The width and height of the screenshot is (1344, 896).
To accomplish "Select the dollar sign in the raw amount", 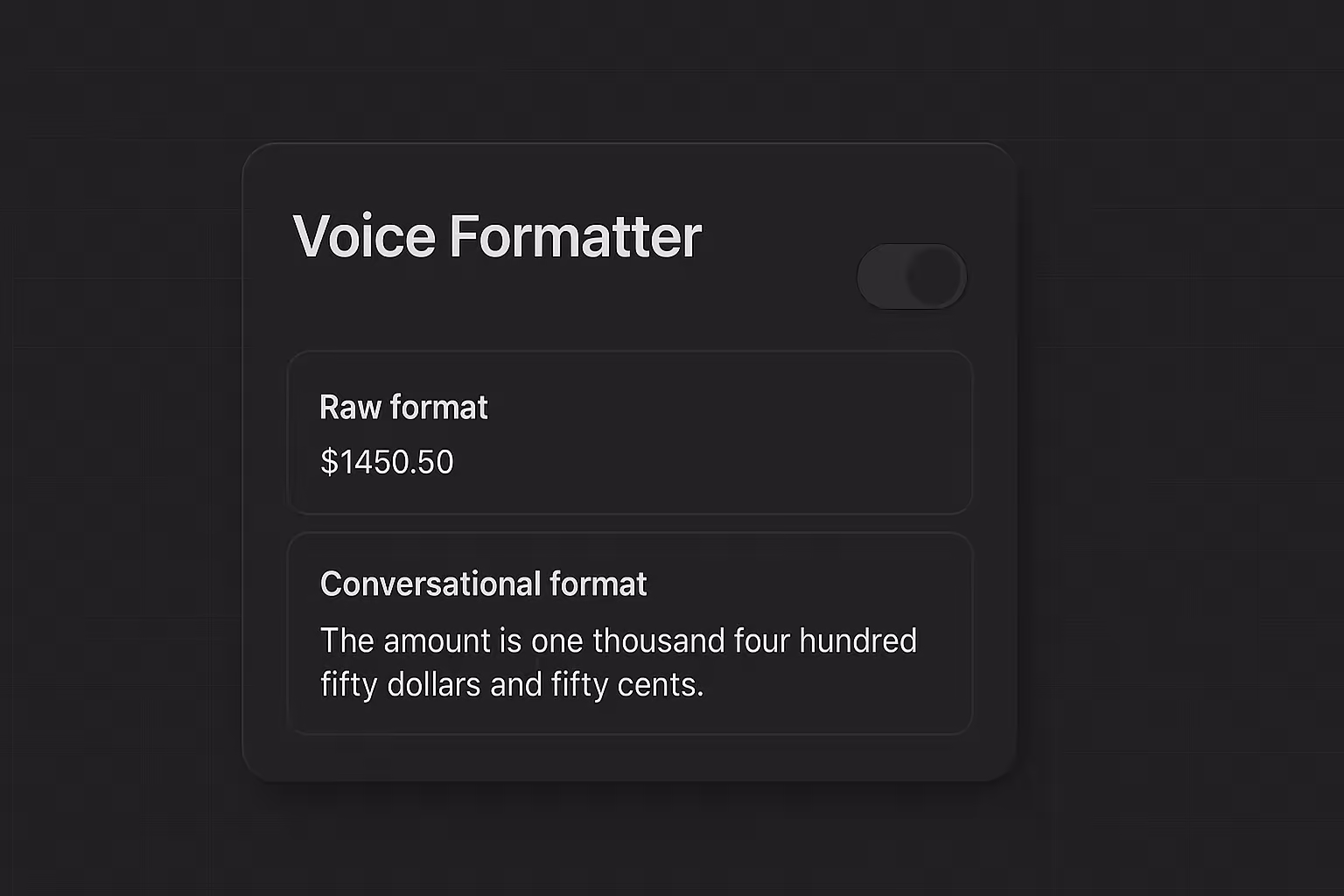I will point(330,462).
